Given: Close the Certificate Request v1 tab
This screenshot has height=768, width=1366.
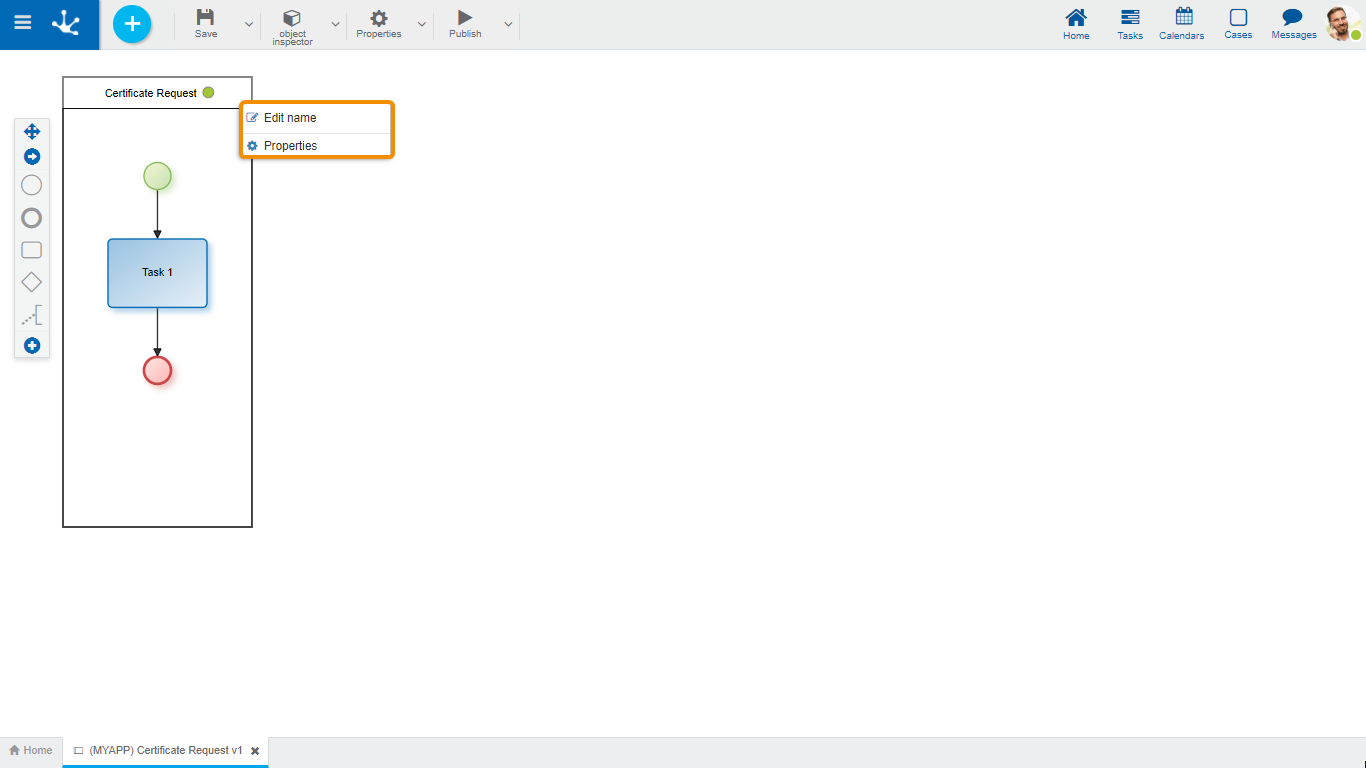Looking at the screenshot, I should tap(255, 751).
